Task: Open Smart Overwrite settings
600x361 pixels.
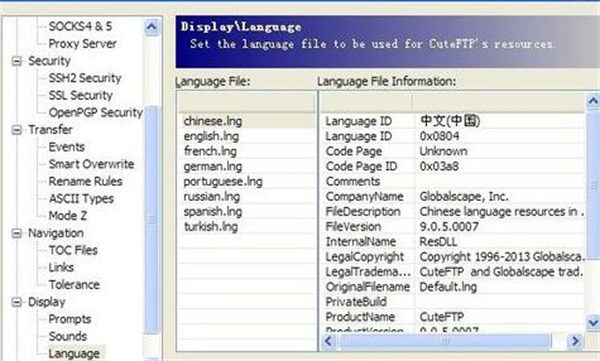Action: click(x=91, y=164)
